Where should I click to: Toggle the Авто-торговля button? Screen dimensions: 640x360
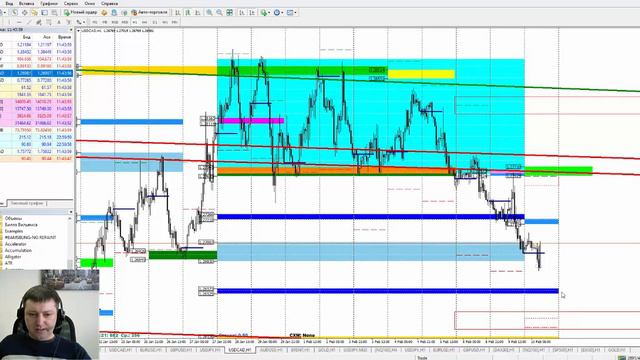click(x=149, y=13)
